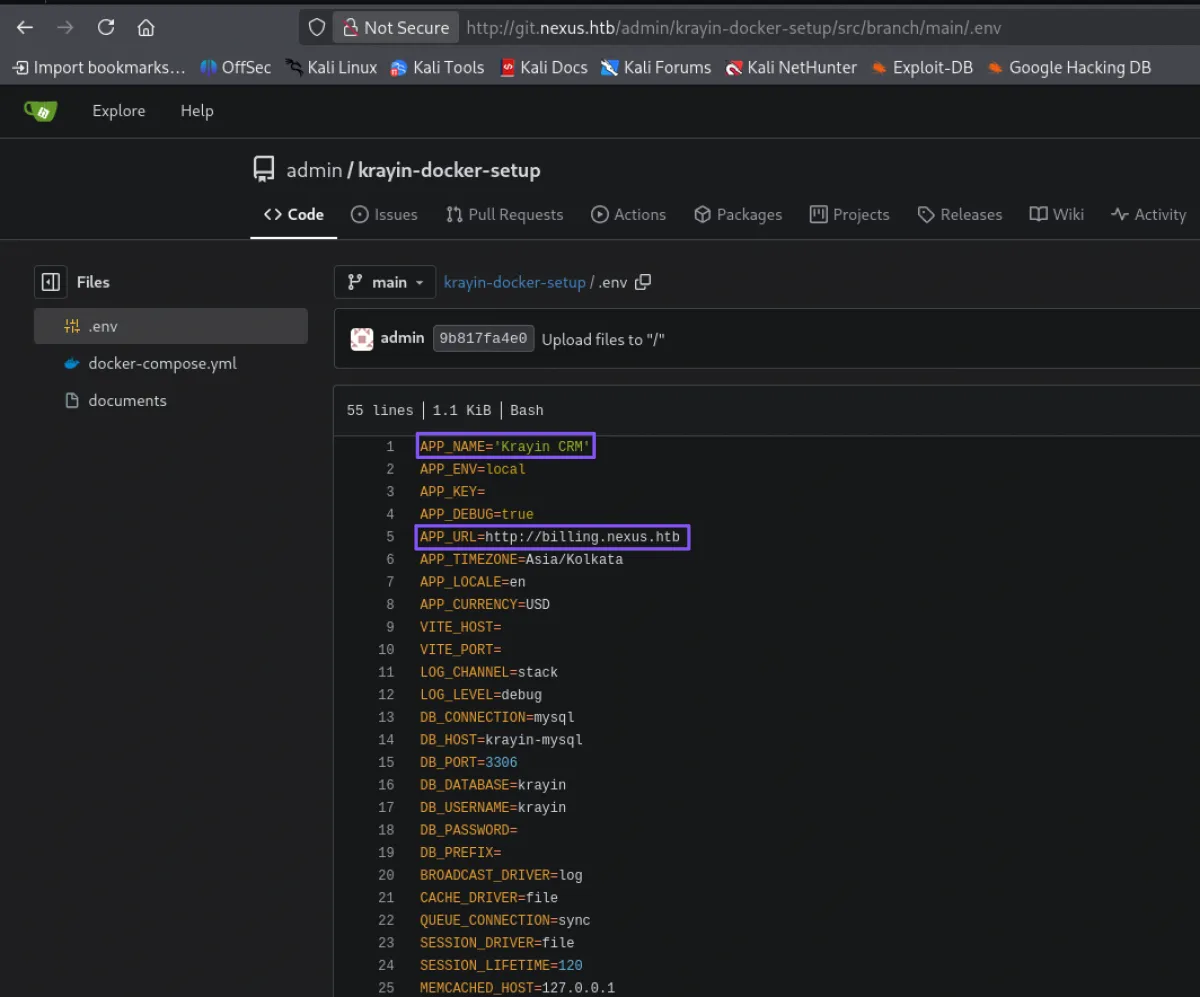The image size is (1200, 997).
Task: Open the Kali NetHunter bookmark
Action: (791, 67)
